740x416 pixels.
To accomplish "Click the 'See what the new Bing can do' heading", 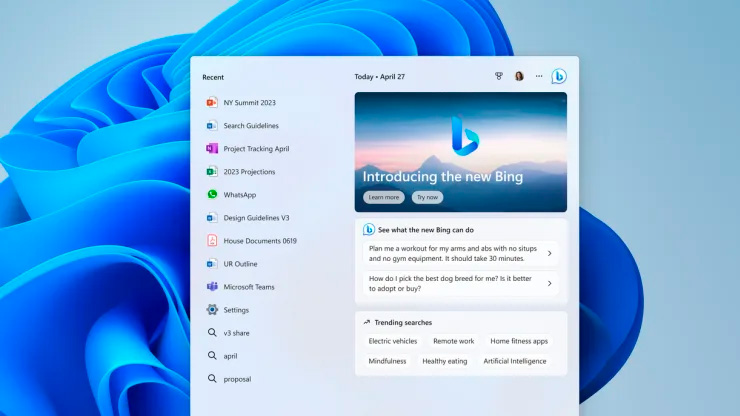I will (426, 230).
